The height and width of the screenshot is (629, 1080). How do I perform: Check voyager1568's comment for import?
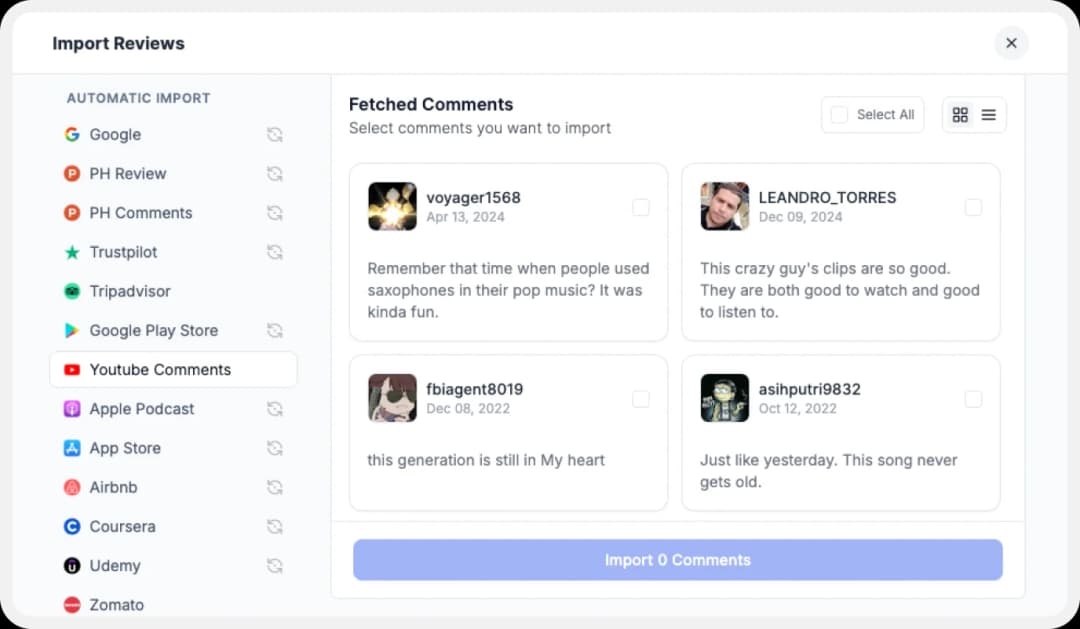641,207
